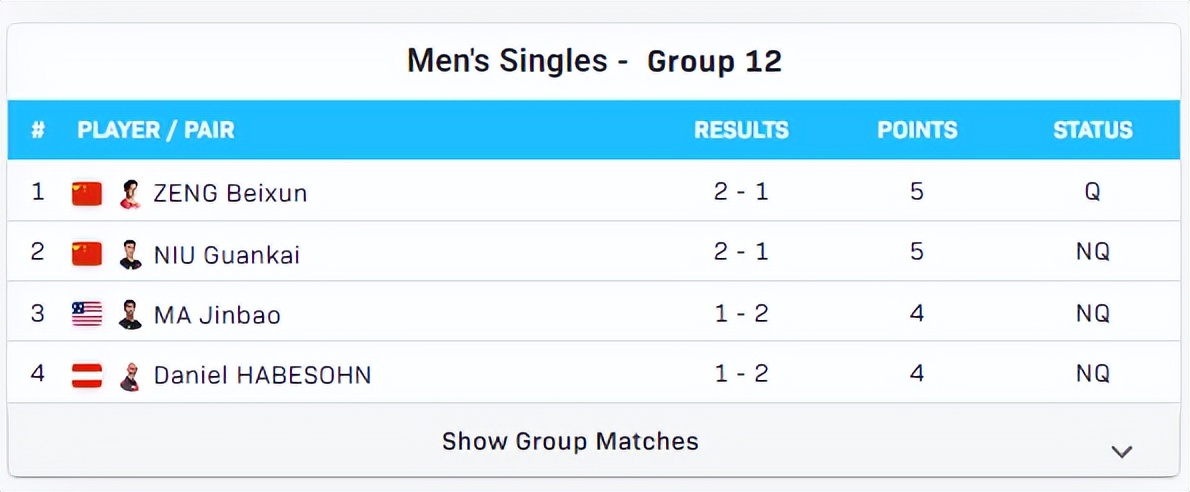This screenshot has height=492, width=1190.
Task: Click MA Jinbao's player avatar
Action: click(x=130, y=314)
